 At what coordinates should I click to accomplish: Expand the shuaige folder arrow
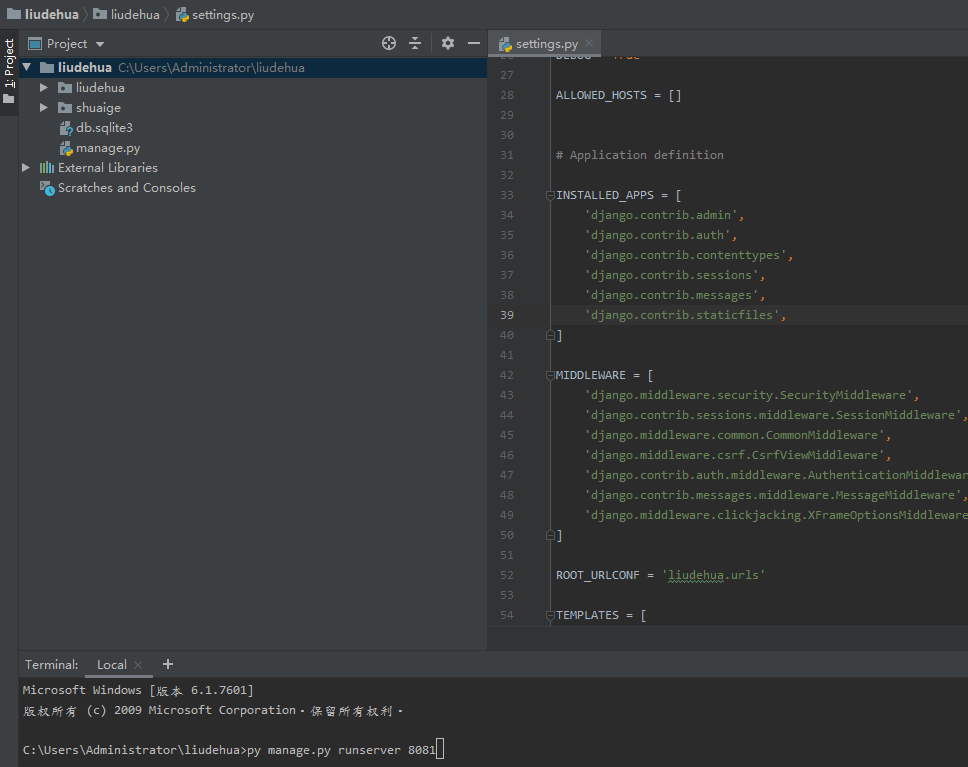pyautogui.click(x=44, y=107)
